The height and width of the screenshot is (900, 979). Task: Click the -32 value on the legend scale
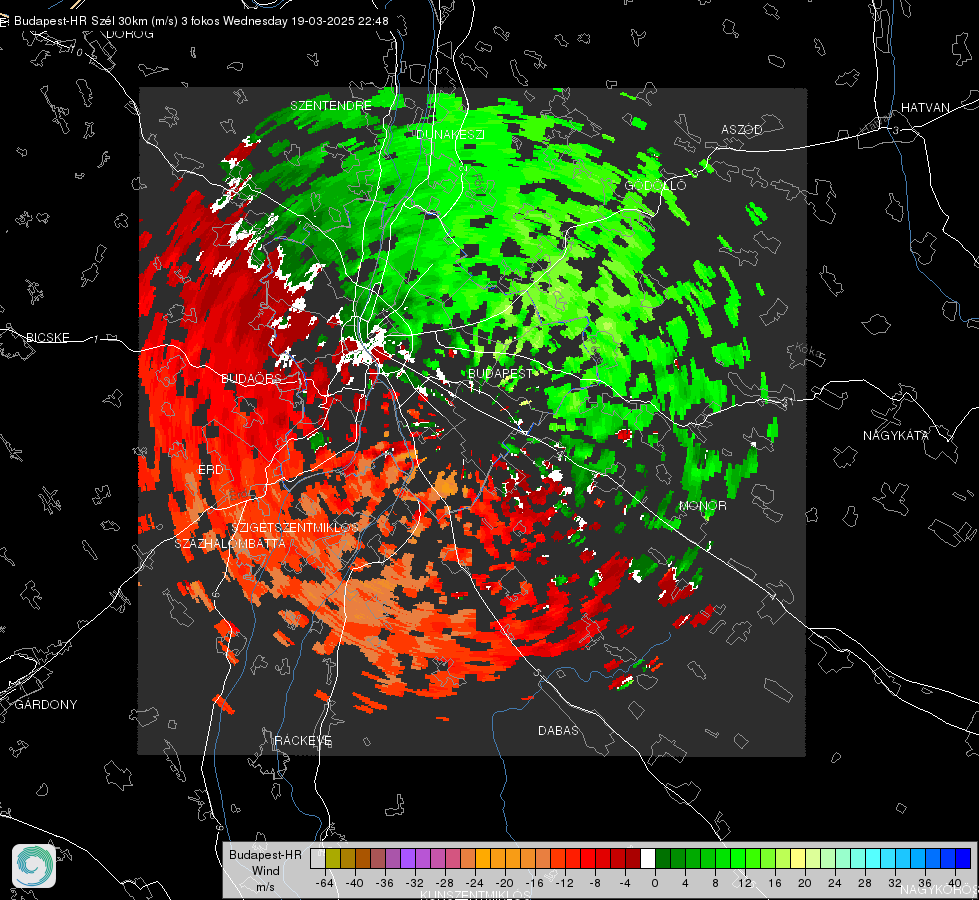point(415,883)
